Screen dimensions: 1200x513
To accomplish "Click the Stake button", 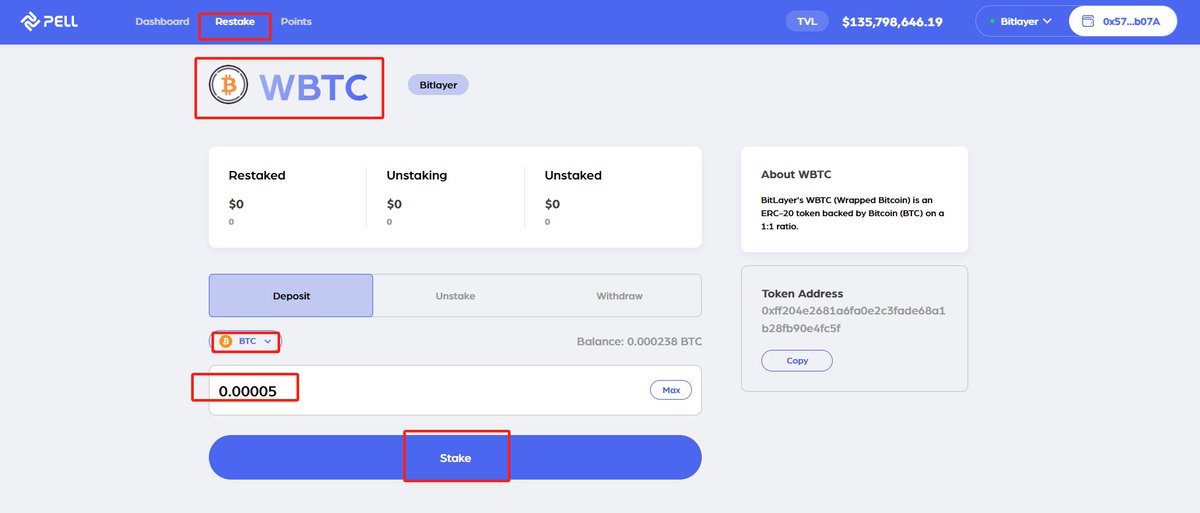I will 455,457.
